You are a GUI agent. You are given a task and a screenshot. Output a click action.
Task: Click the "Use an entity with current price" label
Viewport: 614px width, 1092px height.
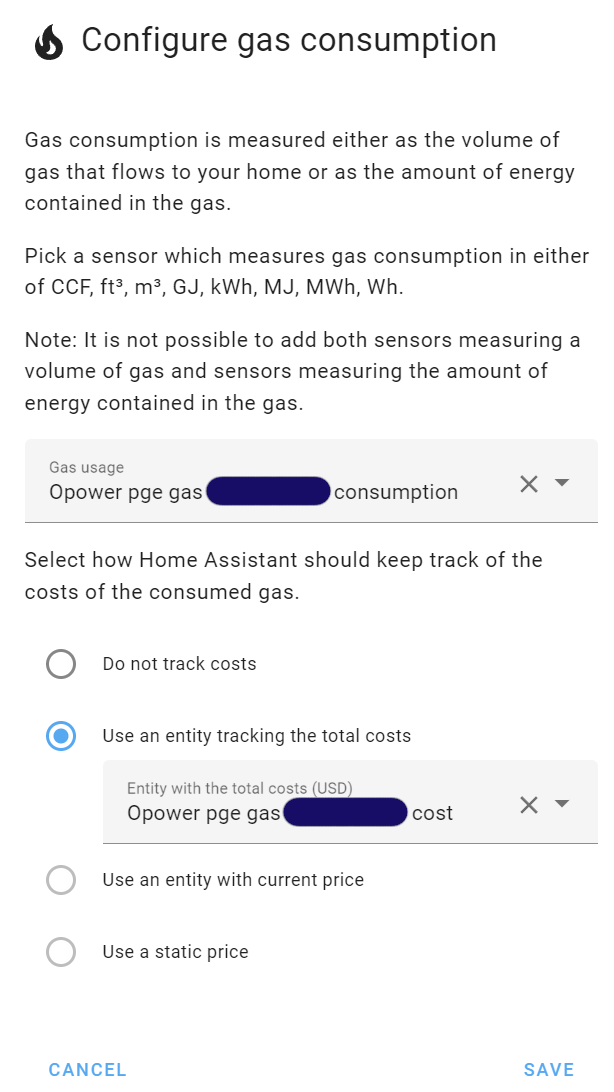pyautogui.click(x=232, y=880)
